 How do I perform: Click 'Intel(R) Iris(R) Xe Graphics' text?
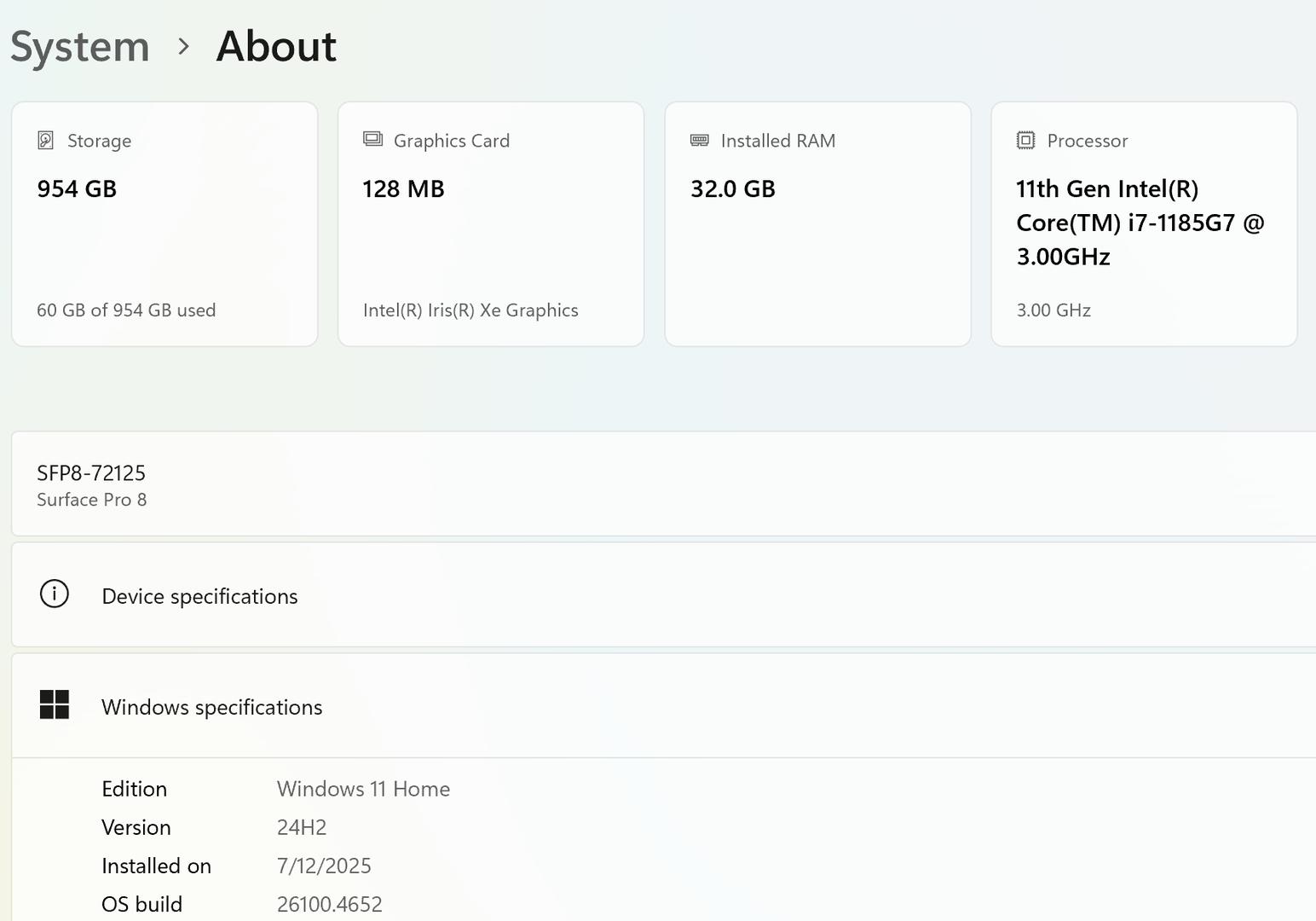tap(470, 310)
